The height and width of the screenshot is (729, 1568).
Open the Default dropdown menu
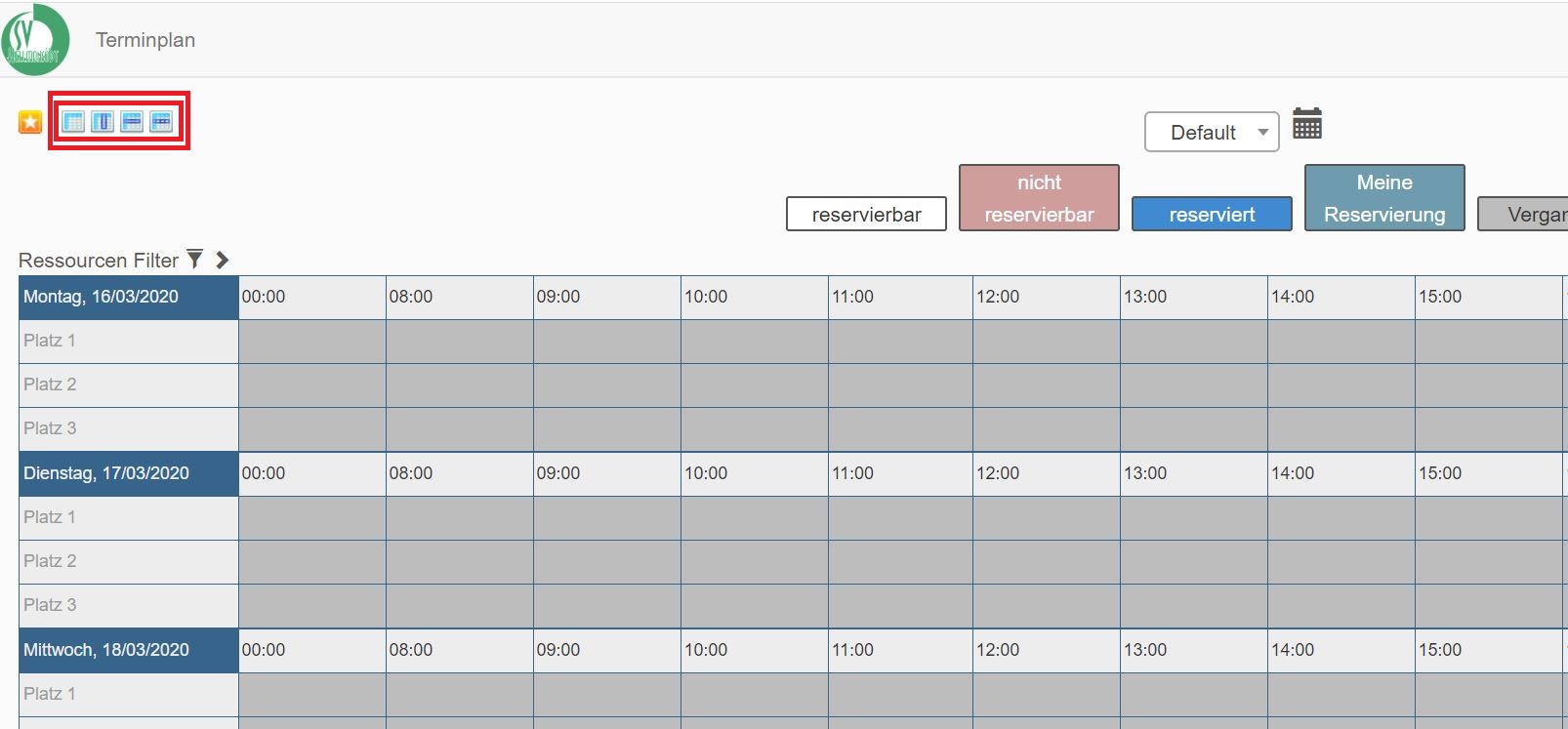click(x=1211, y=132)
